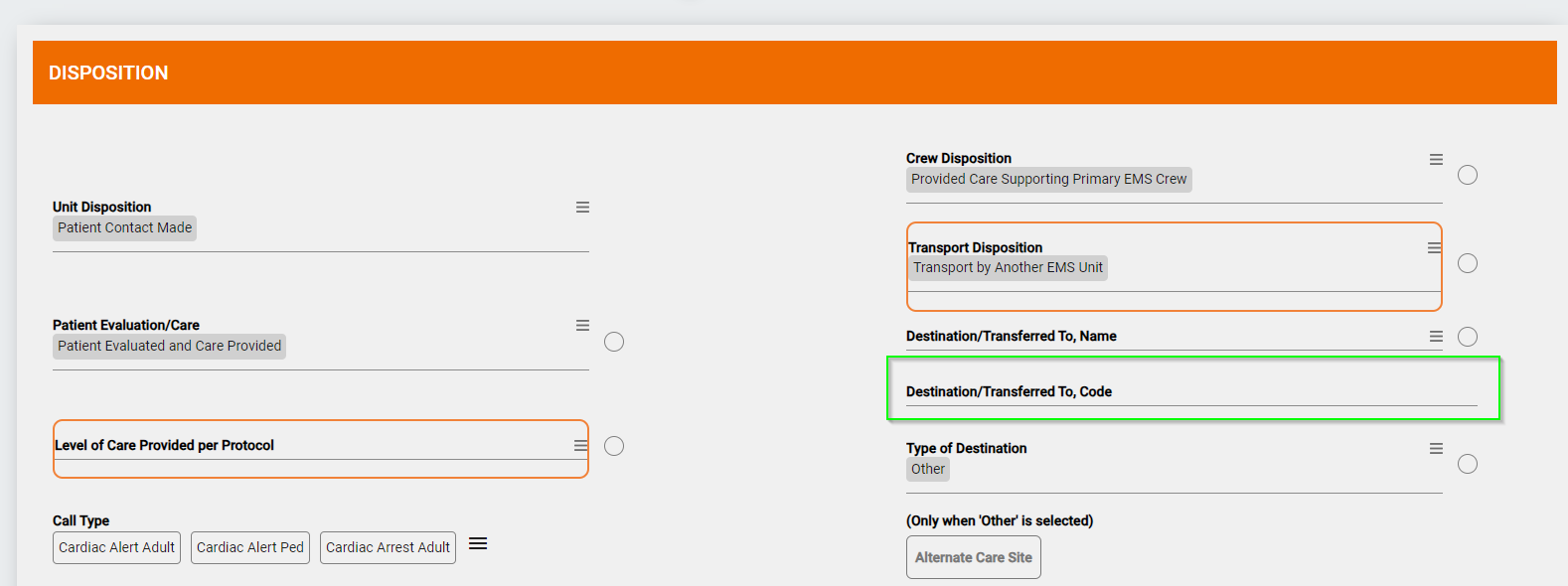Click the Transport by Another EMS Unit chip
The width and height of the screenshot is (1568, 586).
[1008, 268]
